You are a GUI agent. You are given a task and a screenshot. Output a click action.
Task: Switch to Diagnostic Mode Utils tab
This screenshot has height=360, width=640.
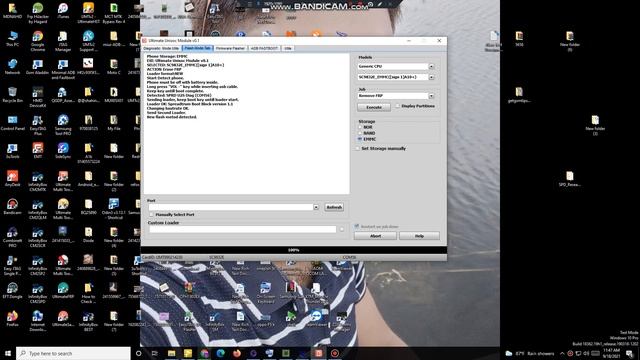pos(162,48)
